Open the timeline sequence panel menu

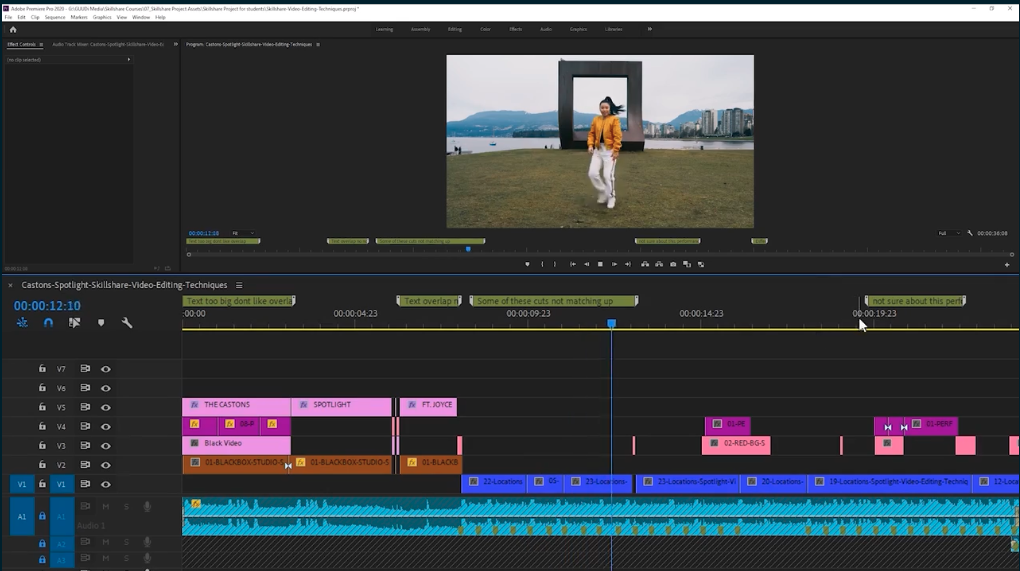239,286
